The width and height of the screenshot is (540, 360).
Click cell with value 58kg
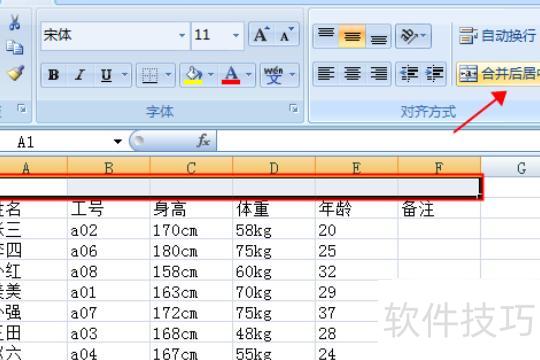[x=274, y=229]
